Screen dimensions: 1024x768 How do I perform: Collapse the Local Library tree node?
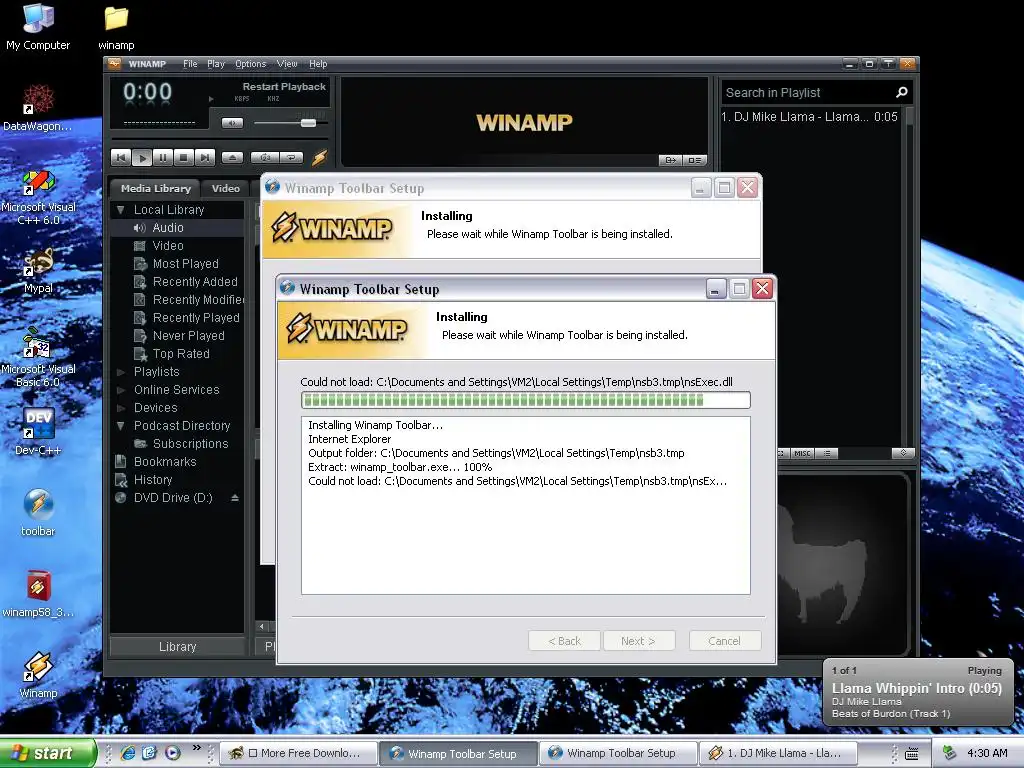point(120,210)
